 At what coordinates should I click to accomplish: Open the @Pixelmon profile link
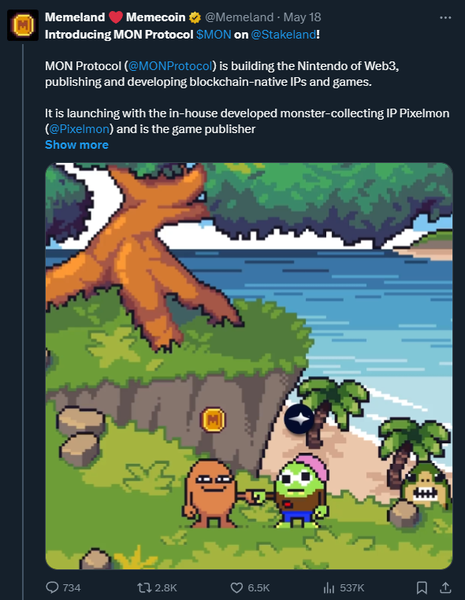(x=79, y=129)
